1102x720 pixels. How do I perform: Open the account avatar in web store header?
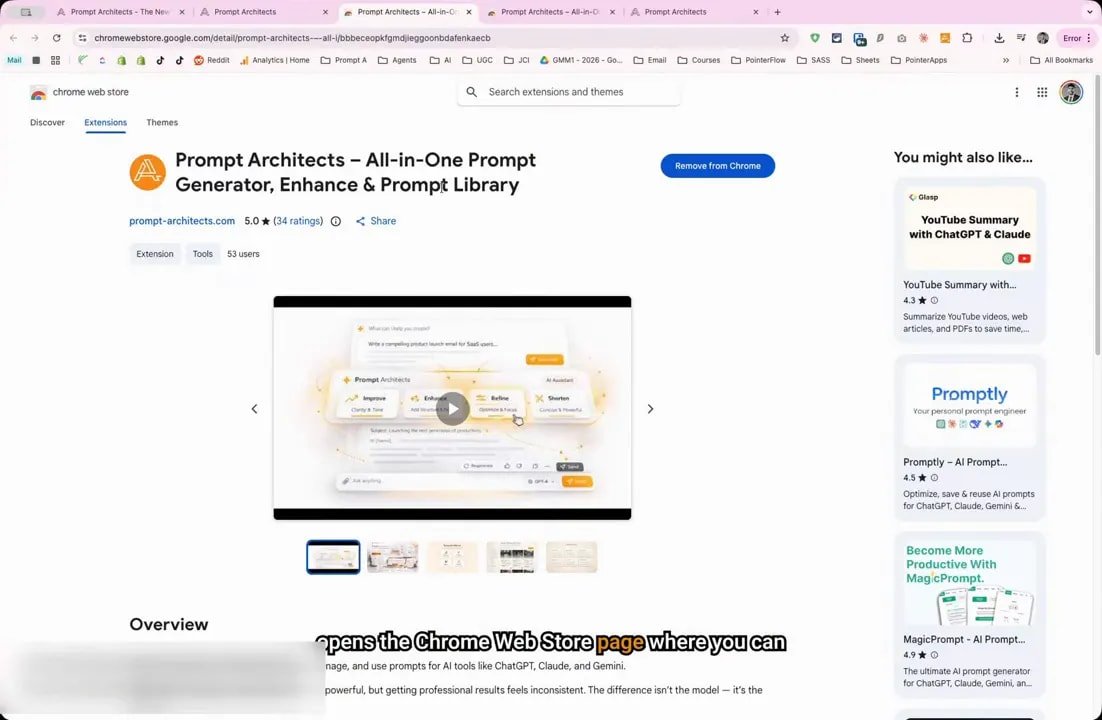[1071, 92]
